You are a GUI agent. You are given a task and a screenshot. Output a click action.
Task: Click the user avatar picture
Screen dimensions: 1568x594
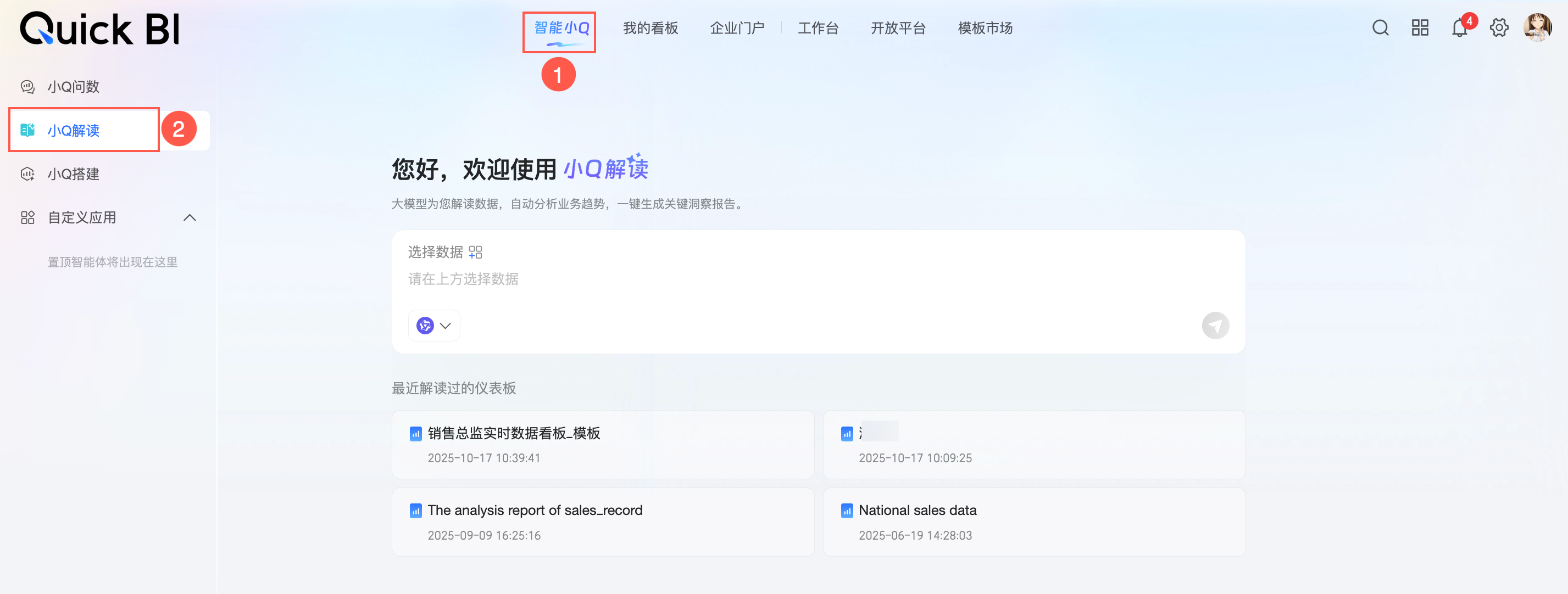pyautogui.click(x=1537, y=28)
